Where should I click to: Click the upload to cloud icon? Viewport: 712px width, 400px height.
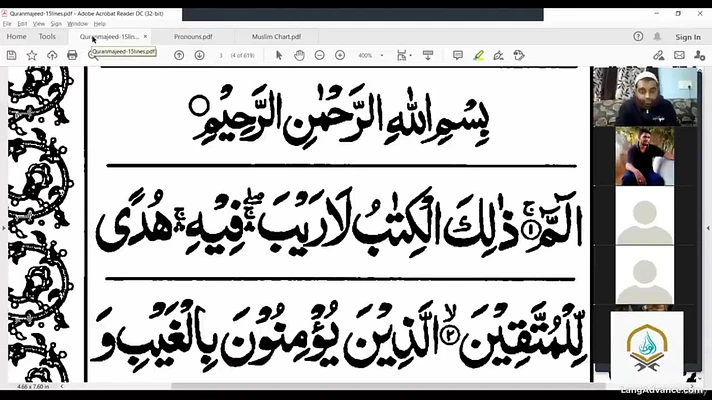pos(52,55)
